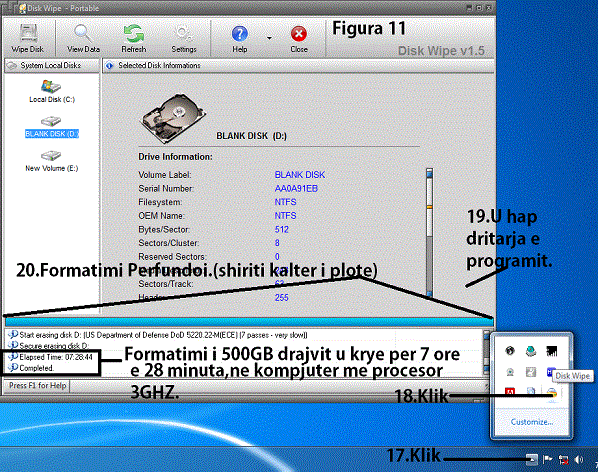Click the Selected Disk Informations header
Screen dimensions: 598x472
pyautogui.click(x=298, y=66)
